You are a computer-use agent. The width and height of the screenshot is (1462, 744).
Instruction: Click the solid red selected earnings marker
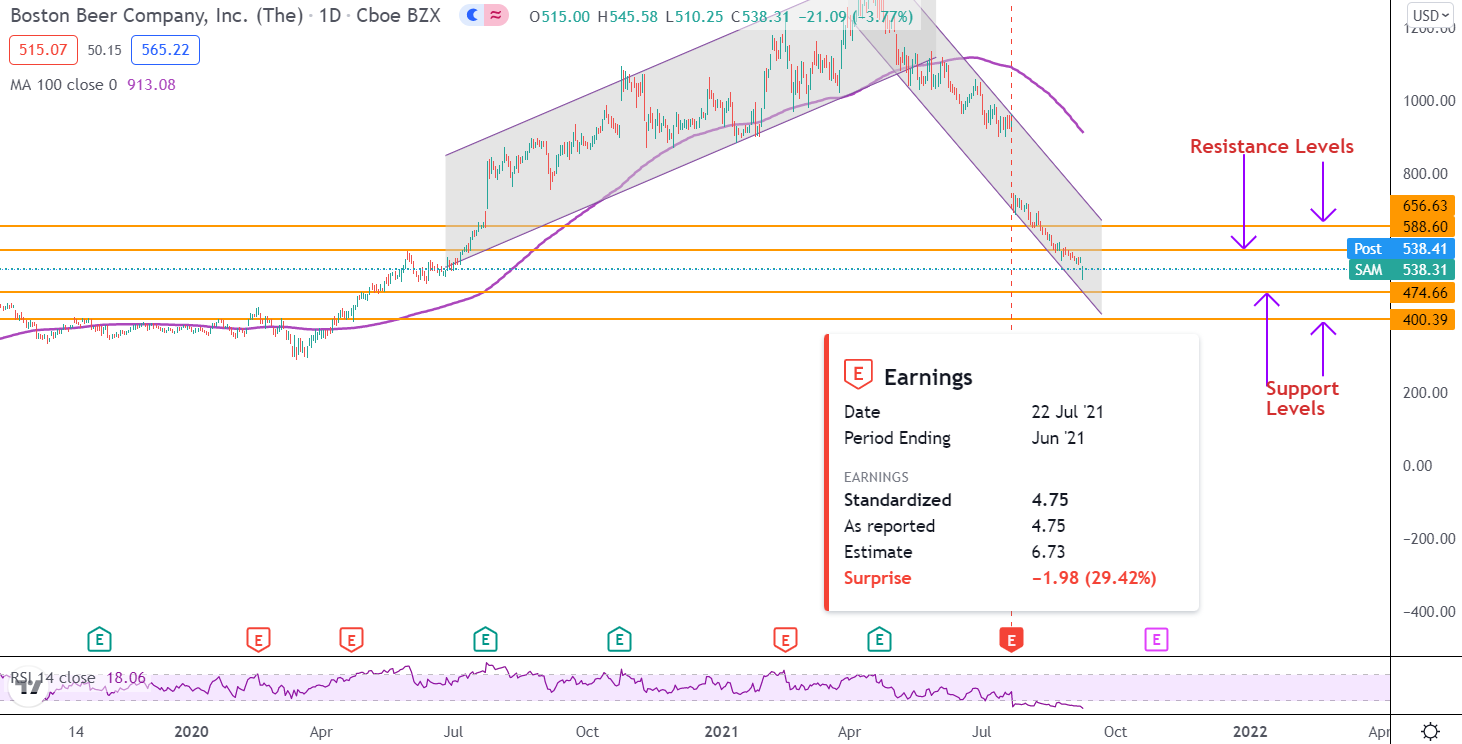point(1012,638)
